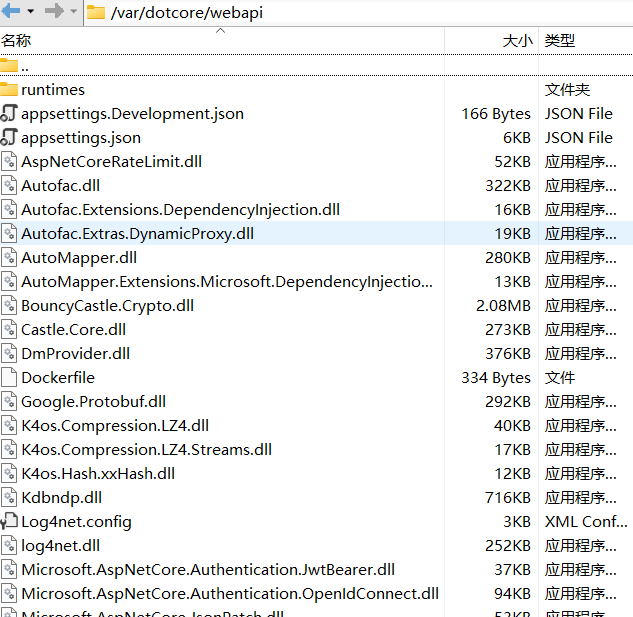The height and width of the screenshot is (617, 633).
Task: Click the Google.Protobuf.dll file icon
Action: (x=9, y=401)
